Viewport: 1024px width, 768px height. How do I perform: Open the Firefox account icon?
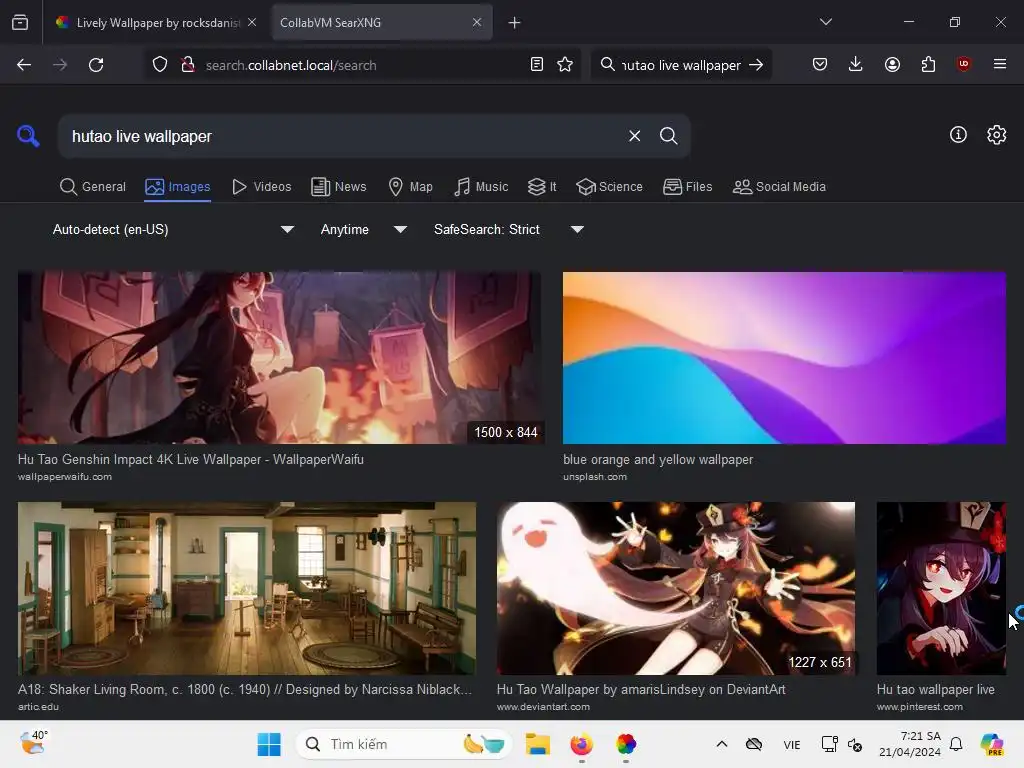click(892, 64)
